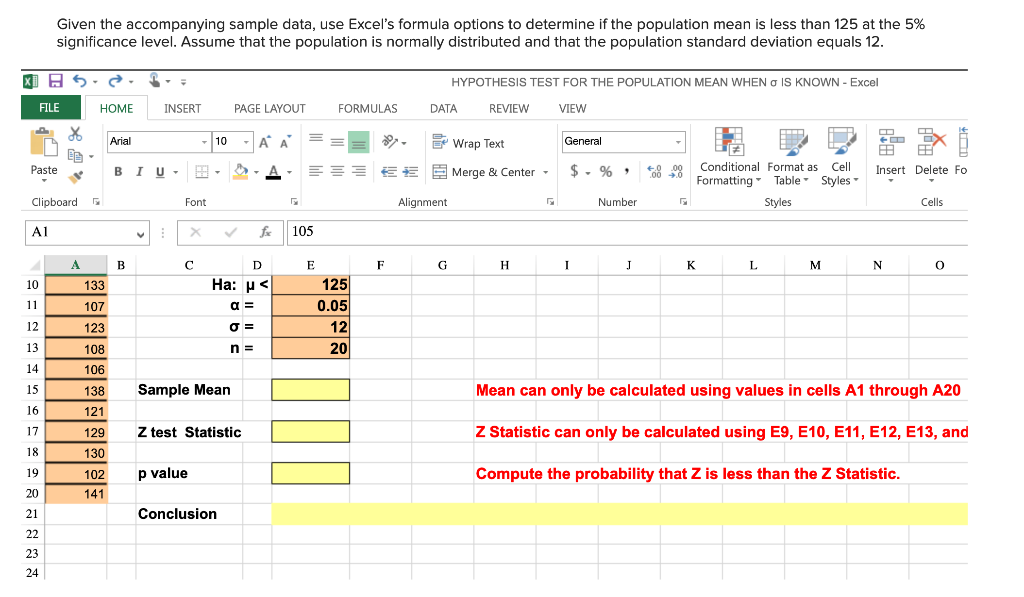This screenshot has width=1024, height=597.
Task: Click Merge & Center button
Action: click(x=484, y=172)
